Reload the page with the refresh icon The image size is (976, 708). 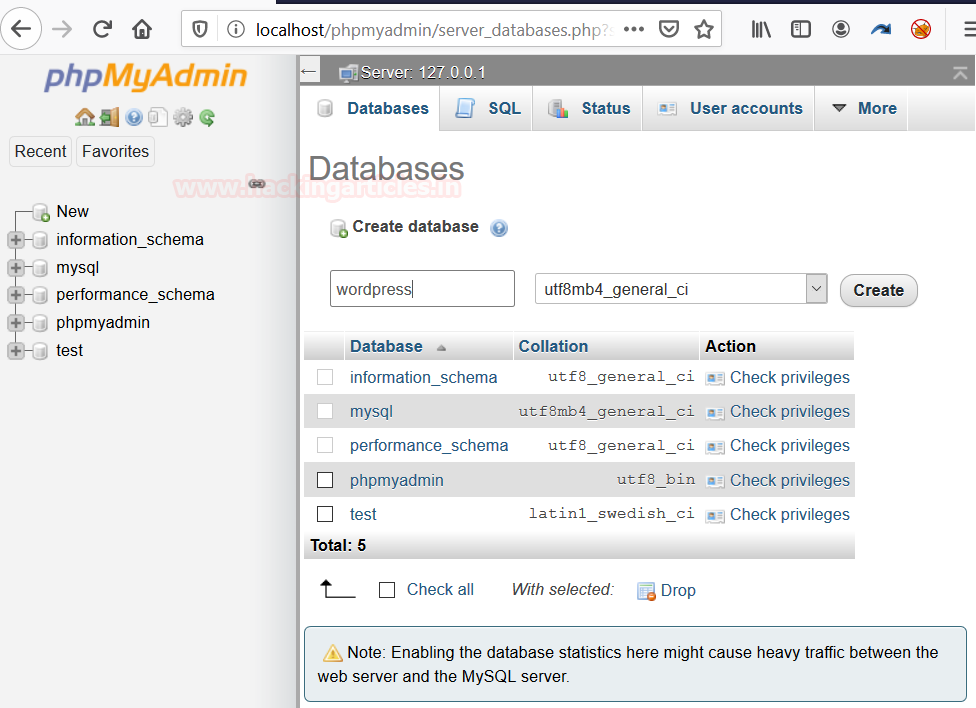(x=102, y=29)
